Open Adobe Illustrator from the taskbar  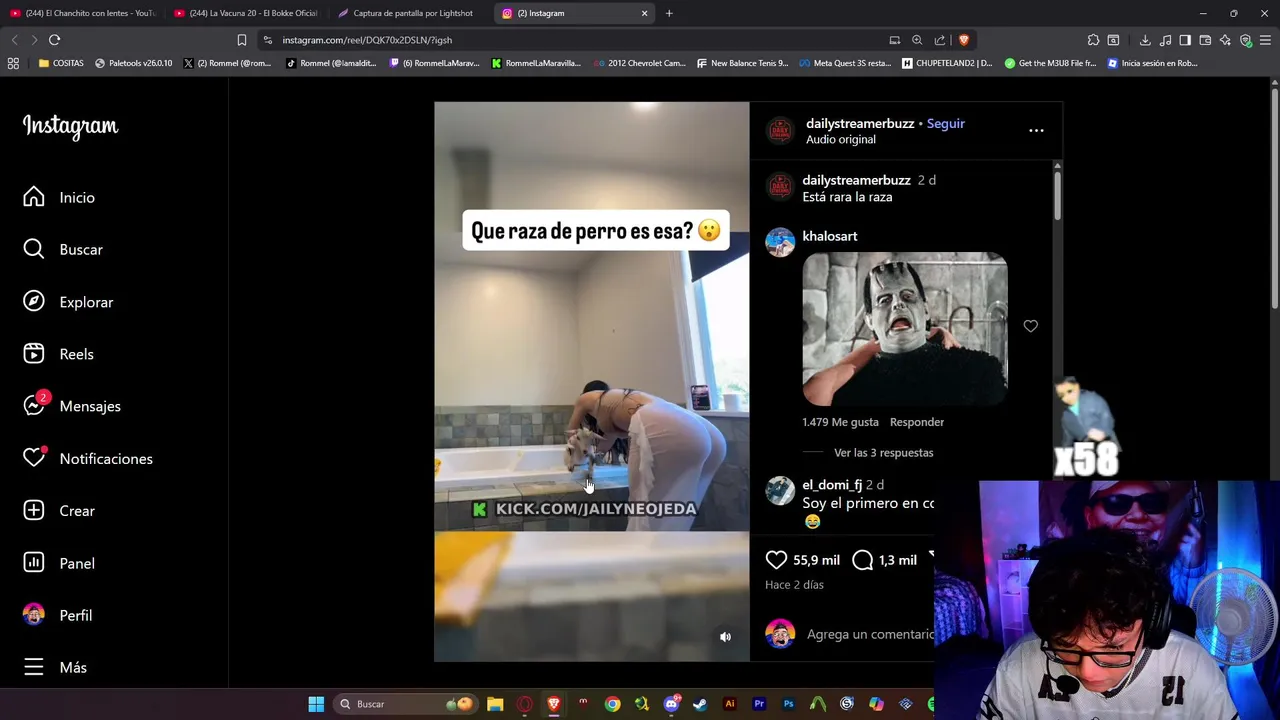tap(729, 704)
